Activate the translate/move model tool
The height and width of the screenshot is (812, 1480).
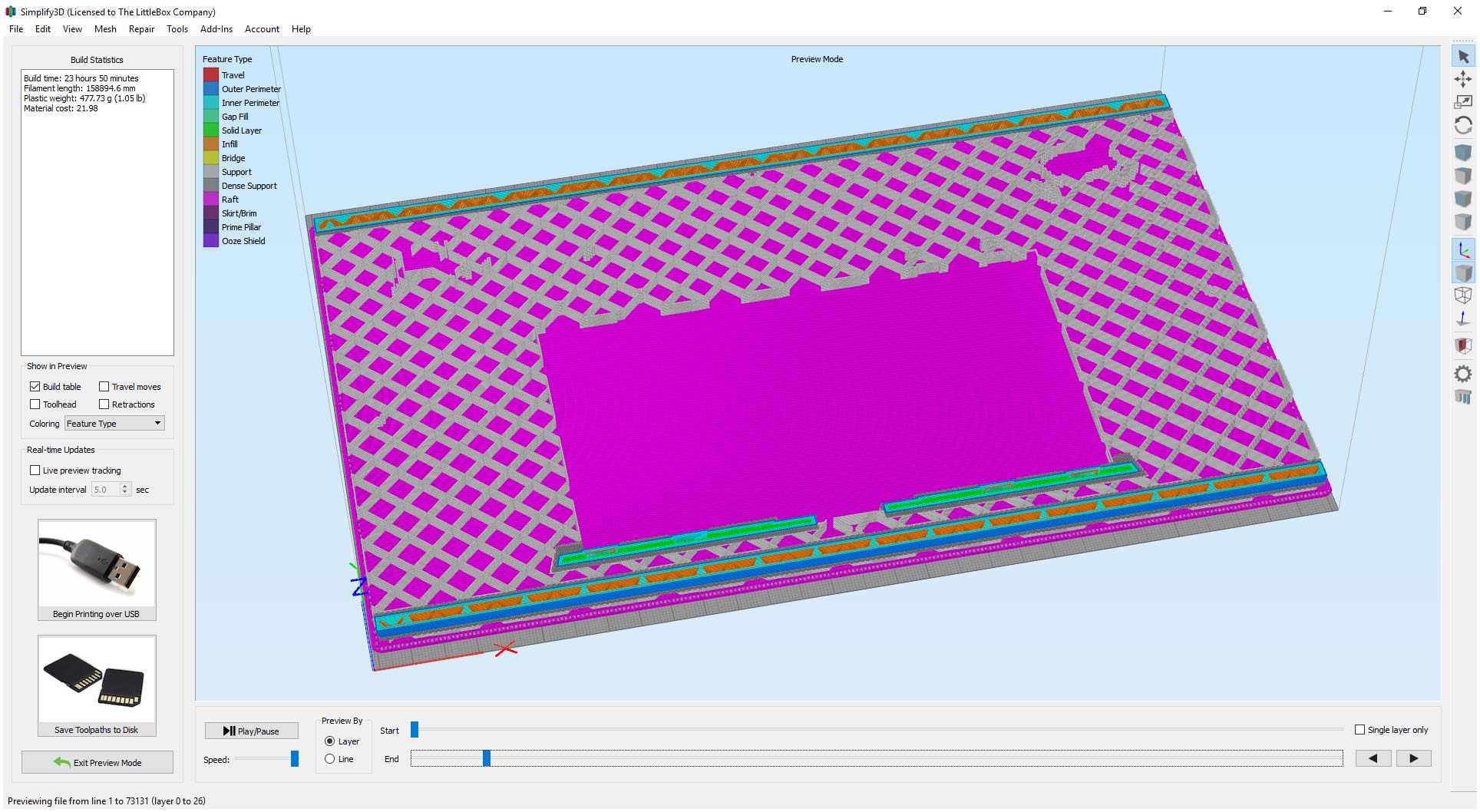click(1463, 79)
